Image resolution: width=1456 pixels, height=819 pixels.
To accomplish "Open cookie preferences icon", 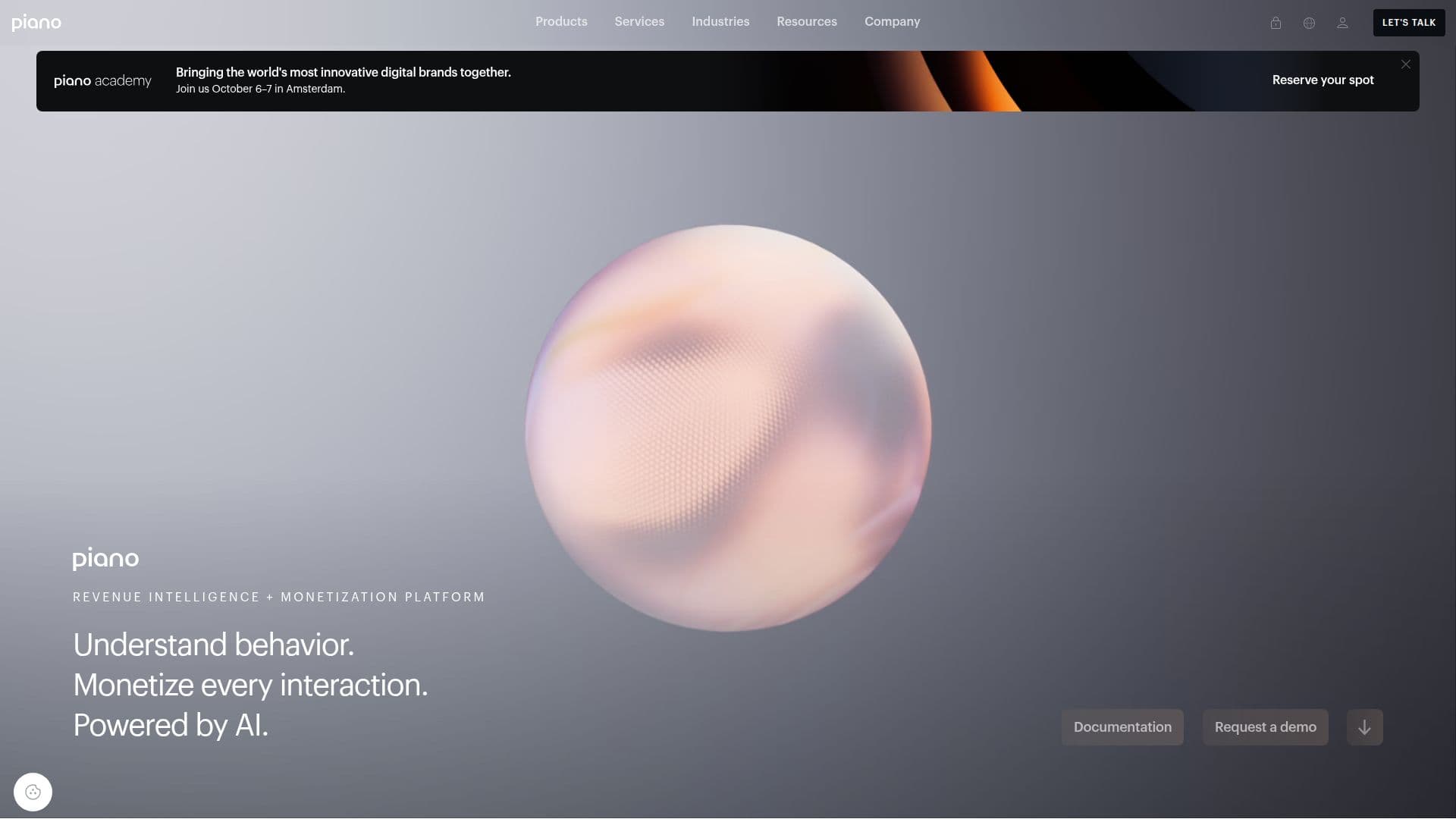I will [x=33, y=792].
